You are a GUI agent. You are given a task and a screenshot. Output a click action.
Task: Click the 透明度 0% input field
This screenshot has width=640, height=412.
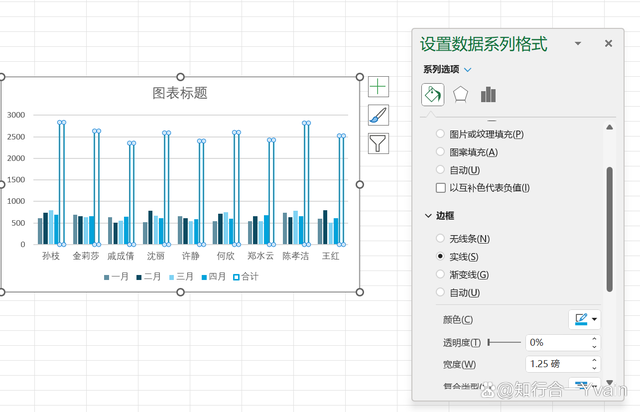[557, 342]
